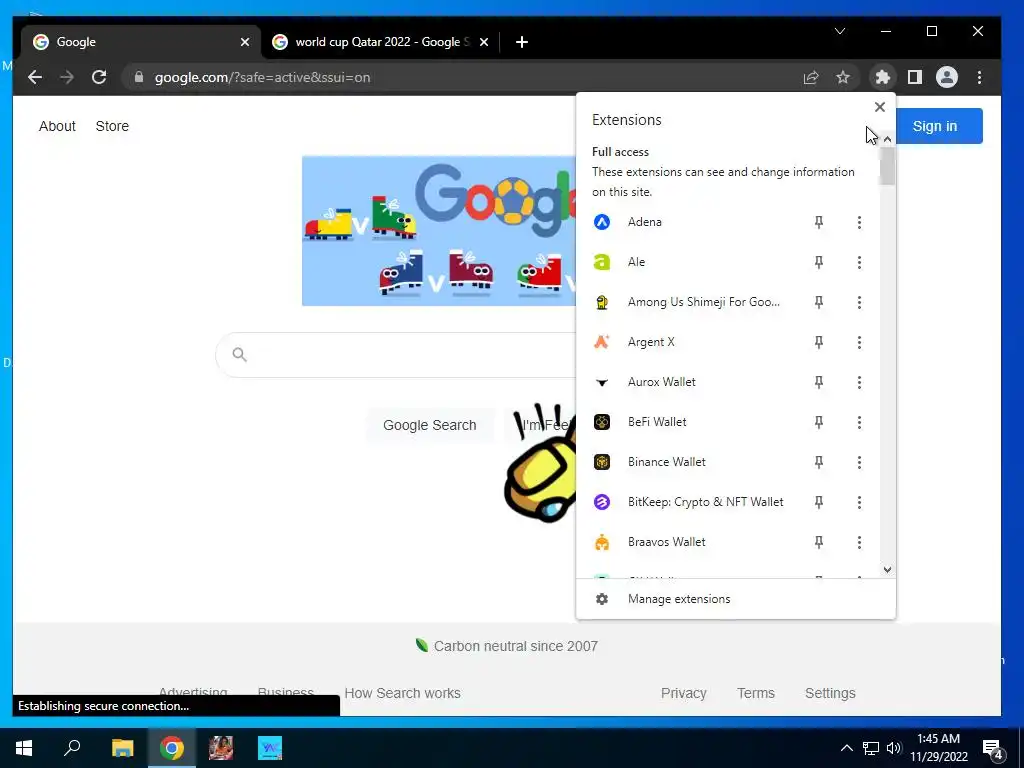Pin the Ale extension
The image size is (1024, 768).
click(x=818, y=262)
